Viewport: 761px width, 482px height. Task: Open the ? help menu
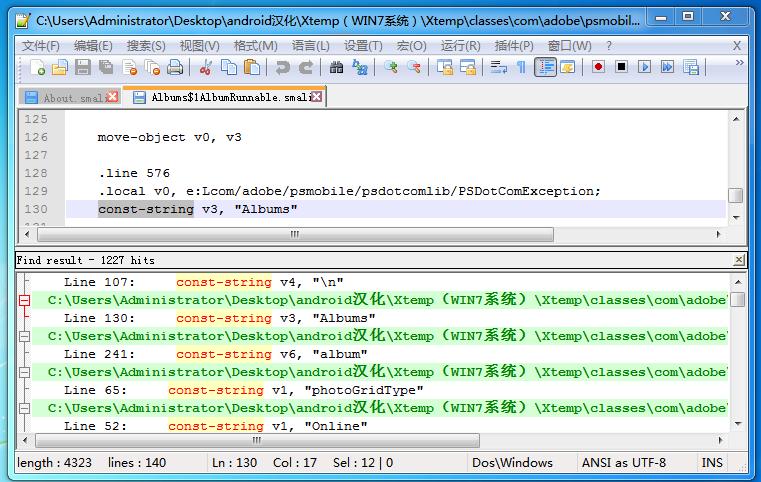point(609,46)
